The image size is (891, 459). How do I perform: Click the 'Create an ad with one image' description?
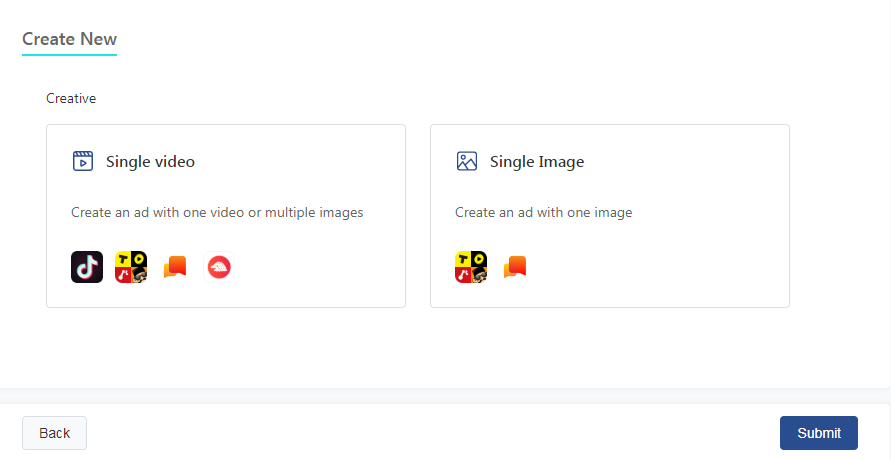544,212
